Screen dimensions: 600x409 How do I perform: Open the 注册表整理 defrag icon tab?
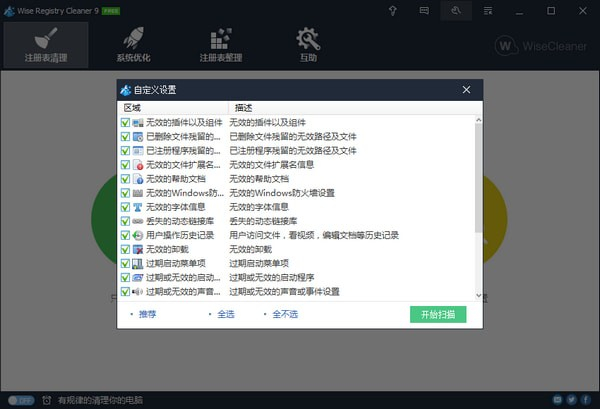[220, 44]
